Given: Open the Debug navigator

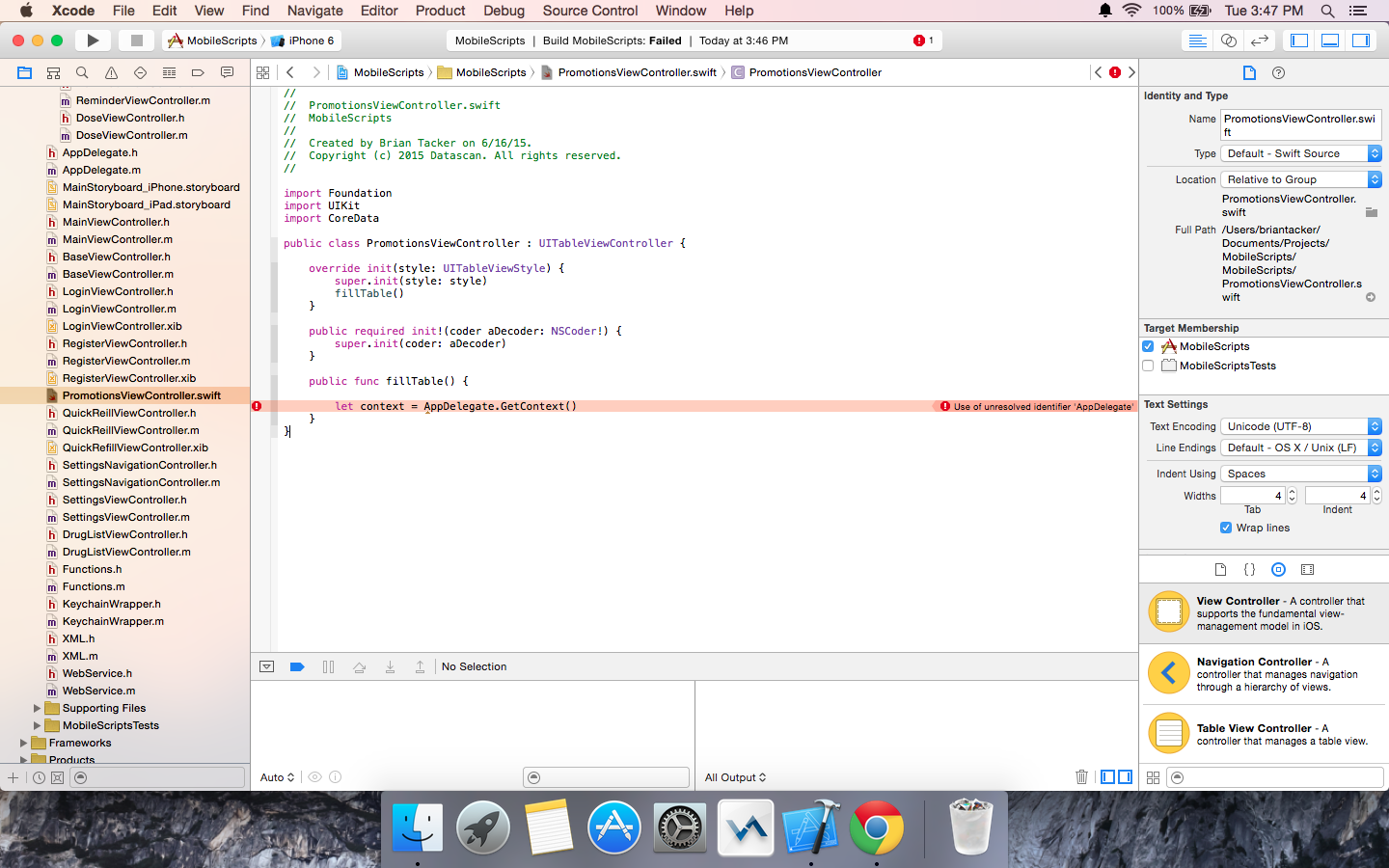Looking at the screenshot, I should point(169,72).
